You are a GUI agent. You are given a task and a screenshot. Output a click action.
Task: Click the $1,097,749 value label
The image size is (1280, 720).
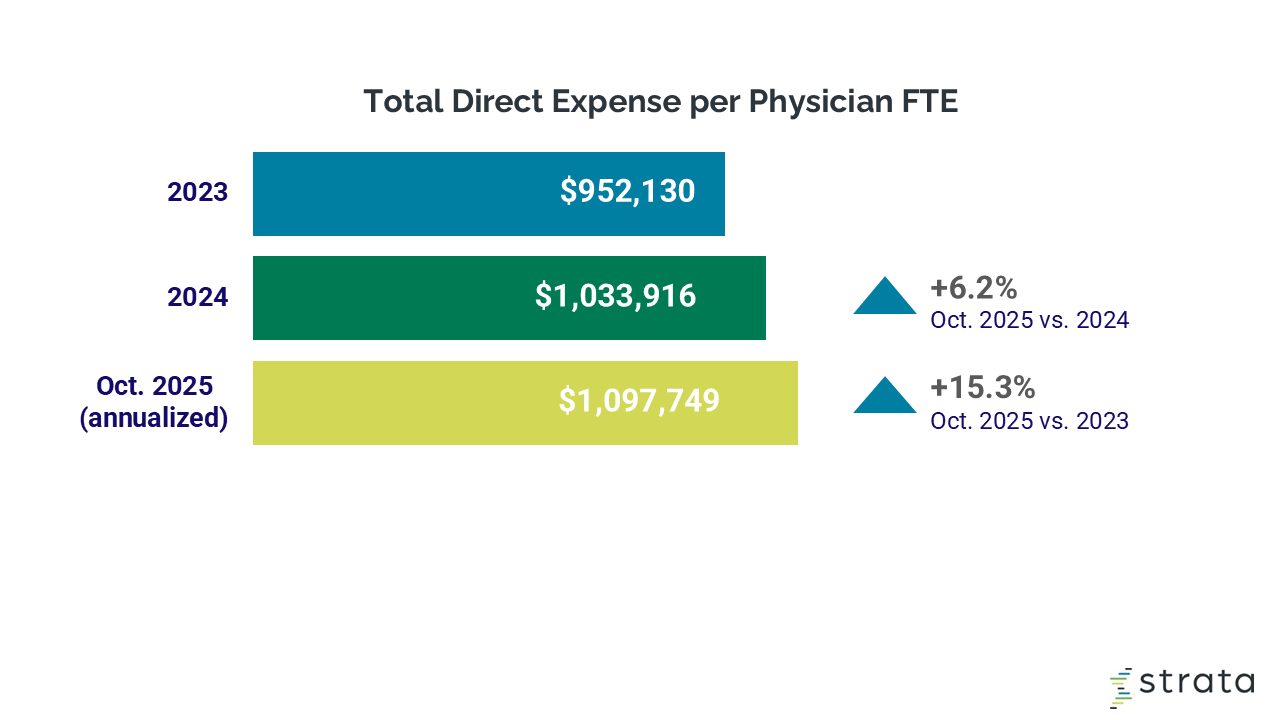tap(639, 400)
